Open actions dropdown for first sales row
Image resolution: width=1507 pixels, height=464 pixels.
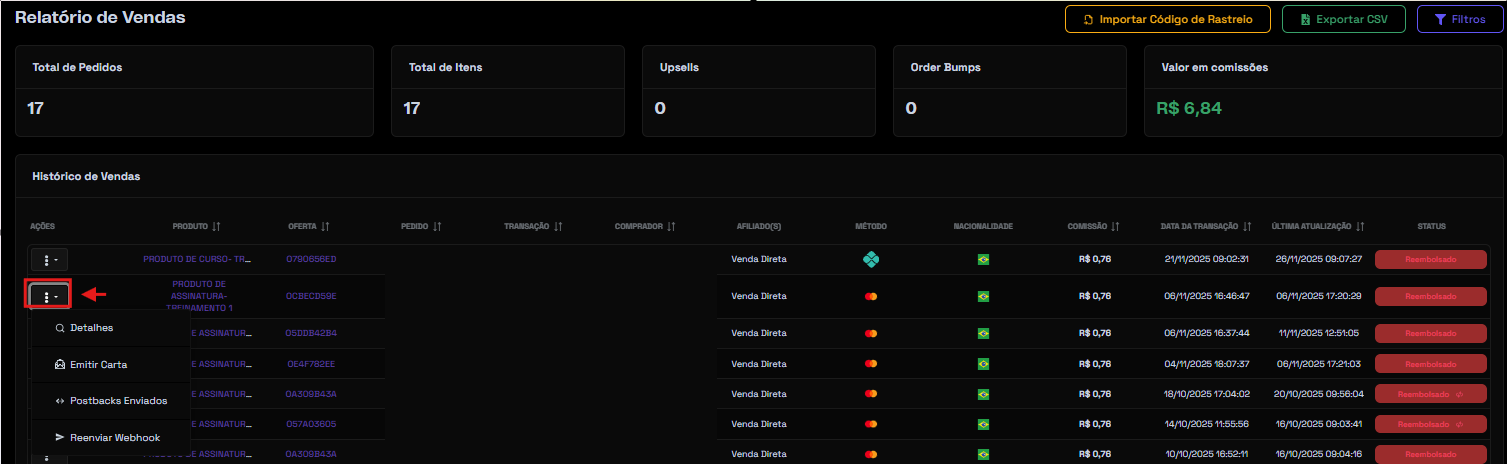tap(50, 259)
